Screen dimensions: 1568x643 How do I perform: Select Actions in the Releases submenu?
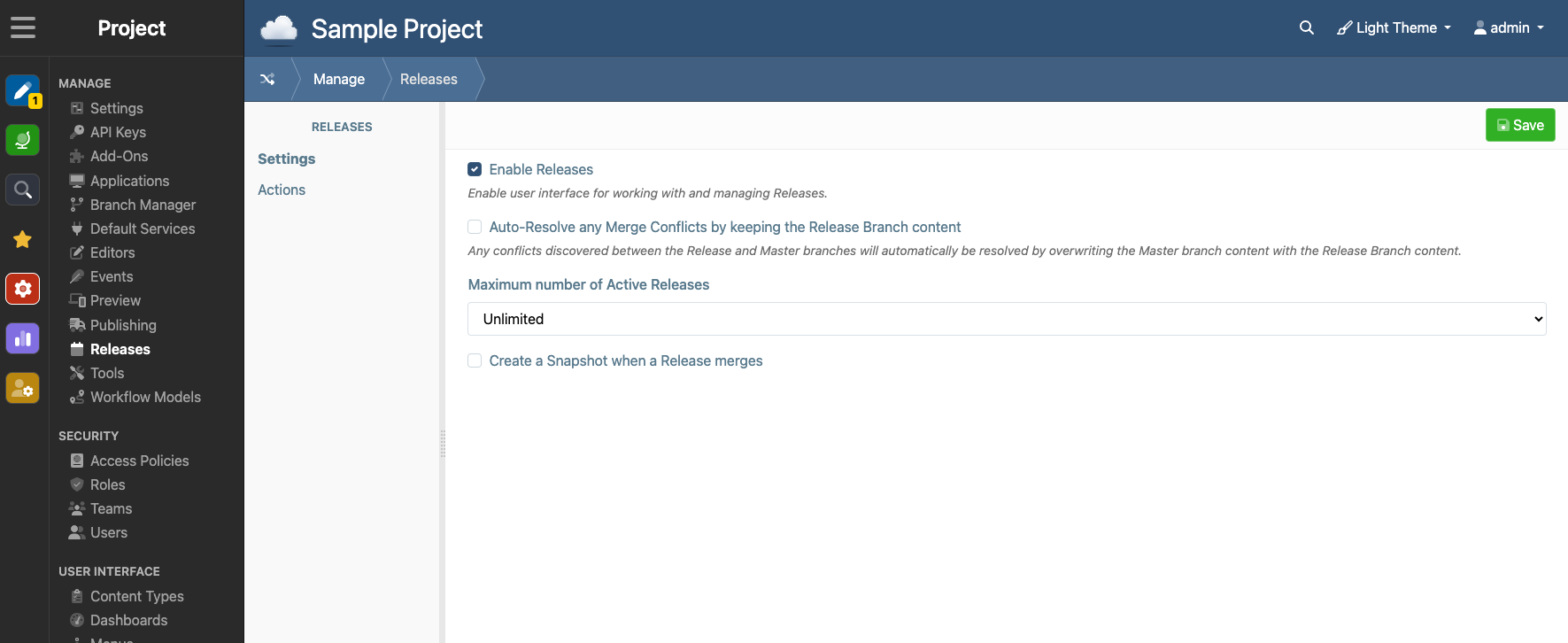click(282, 190)
